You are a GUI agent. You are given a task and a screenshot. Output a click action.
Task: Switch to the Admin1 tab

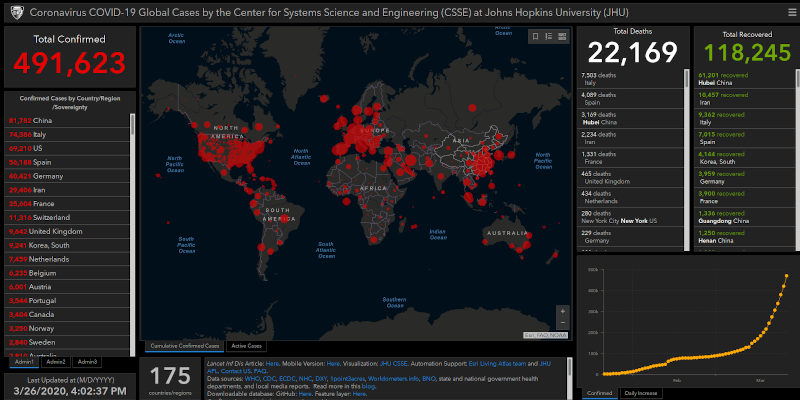coord(24,362)
